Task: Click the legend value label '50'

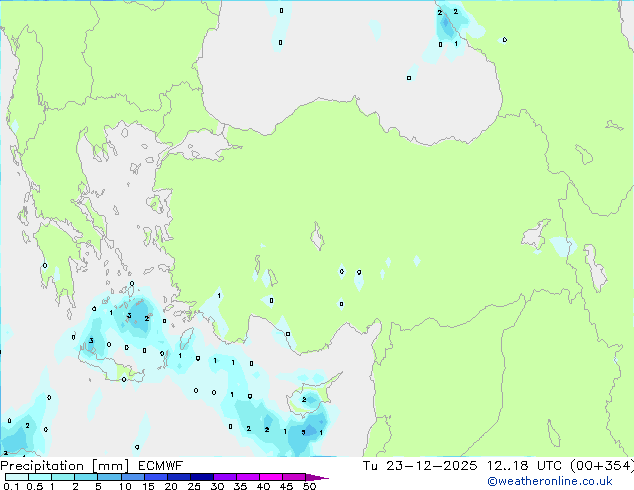Action: [309, 486]
